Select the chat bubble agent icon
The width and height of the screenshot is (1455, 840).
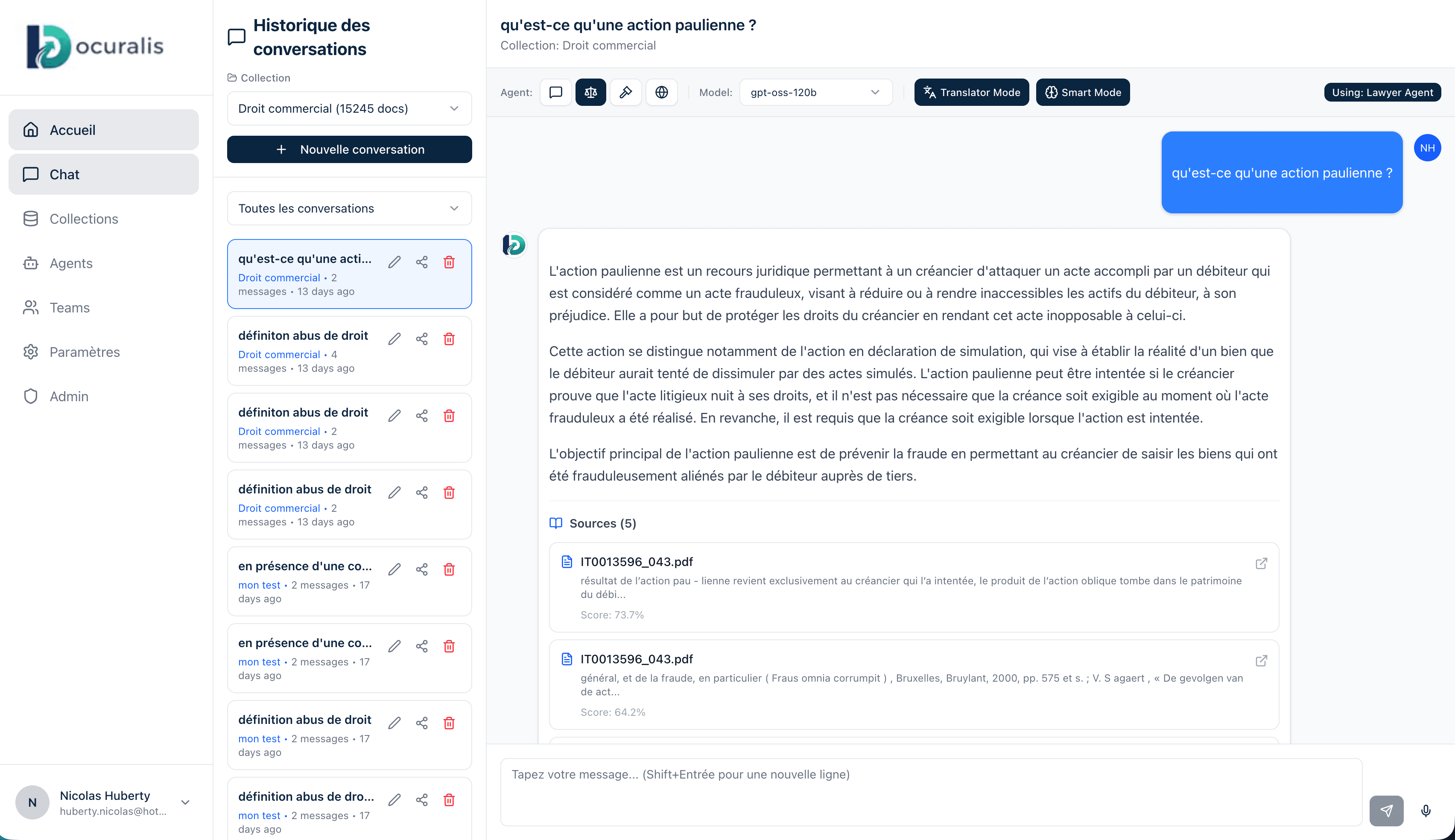coord(555,92)
